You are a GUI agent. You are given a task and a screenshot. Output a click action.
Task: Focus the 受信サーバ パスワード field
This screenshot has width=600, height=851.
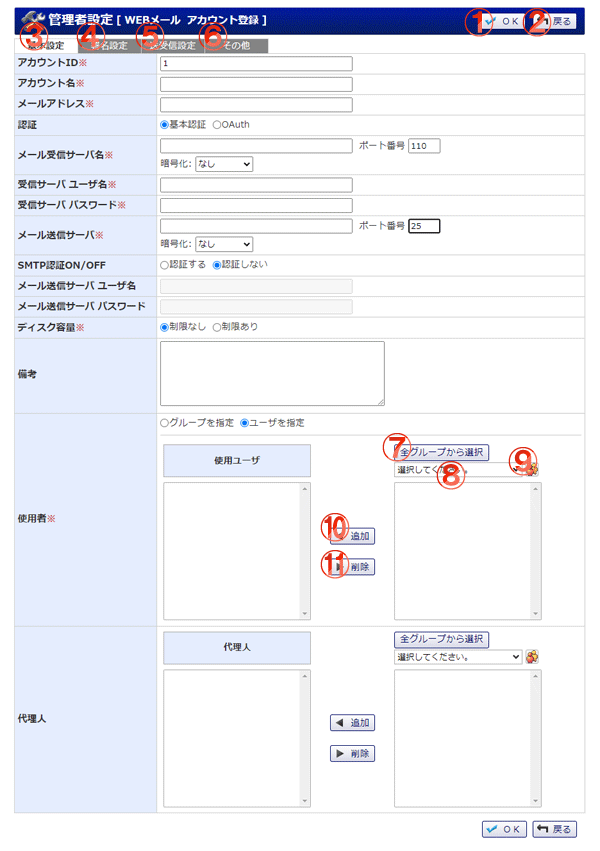(x=256, y=206)
